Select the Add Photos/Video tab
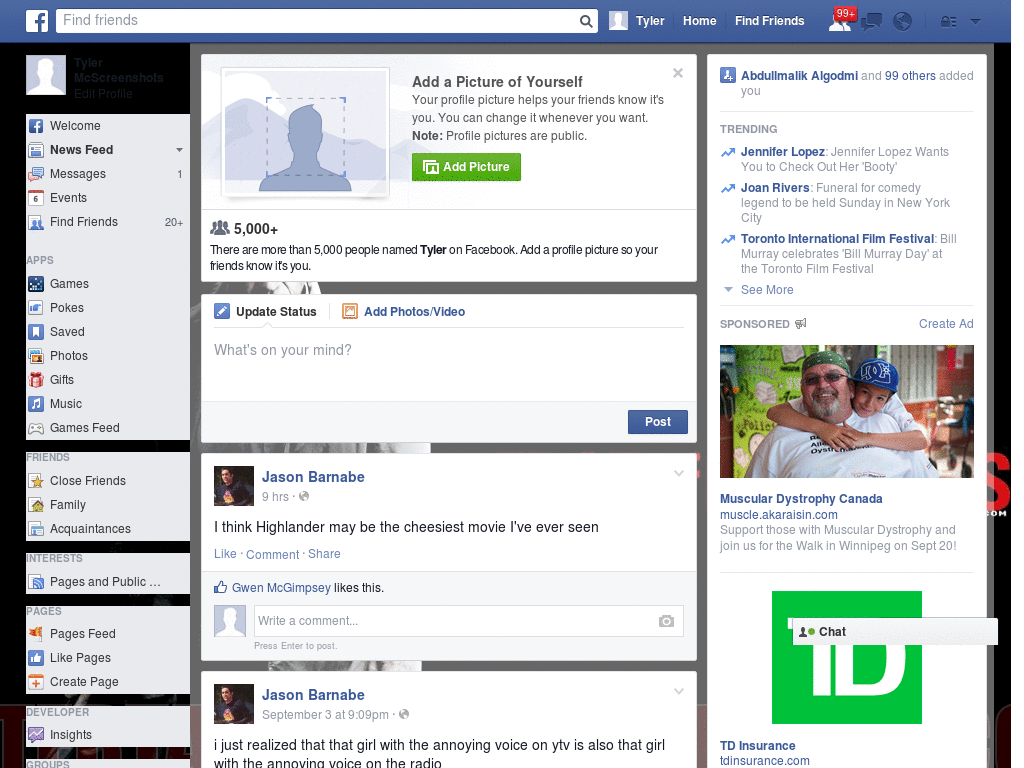Screen dimensions: 1024x768 [x=404, y=312]
